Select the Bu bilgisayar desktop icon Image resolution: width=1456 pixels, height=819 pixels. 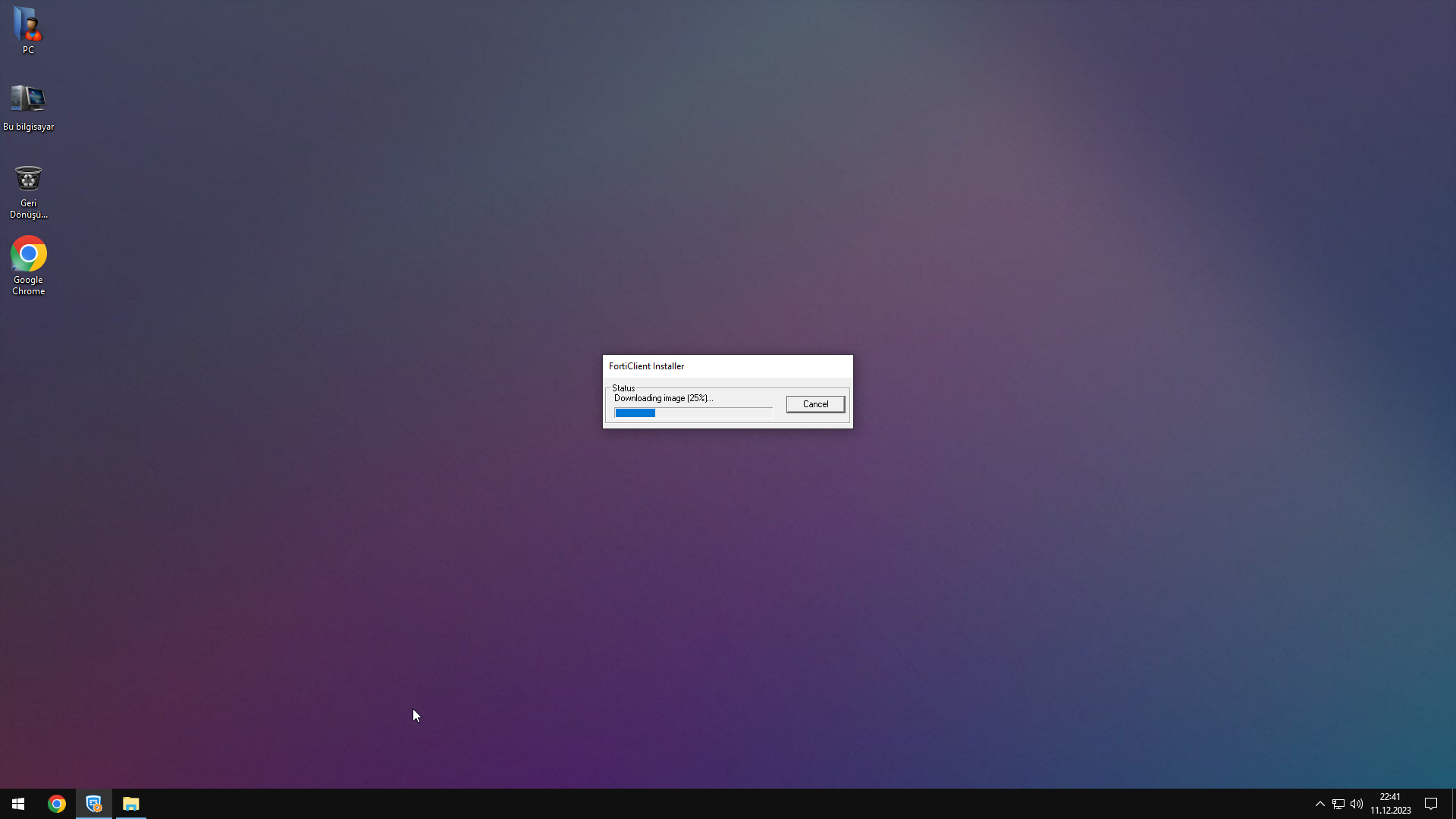pos(28,108)
